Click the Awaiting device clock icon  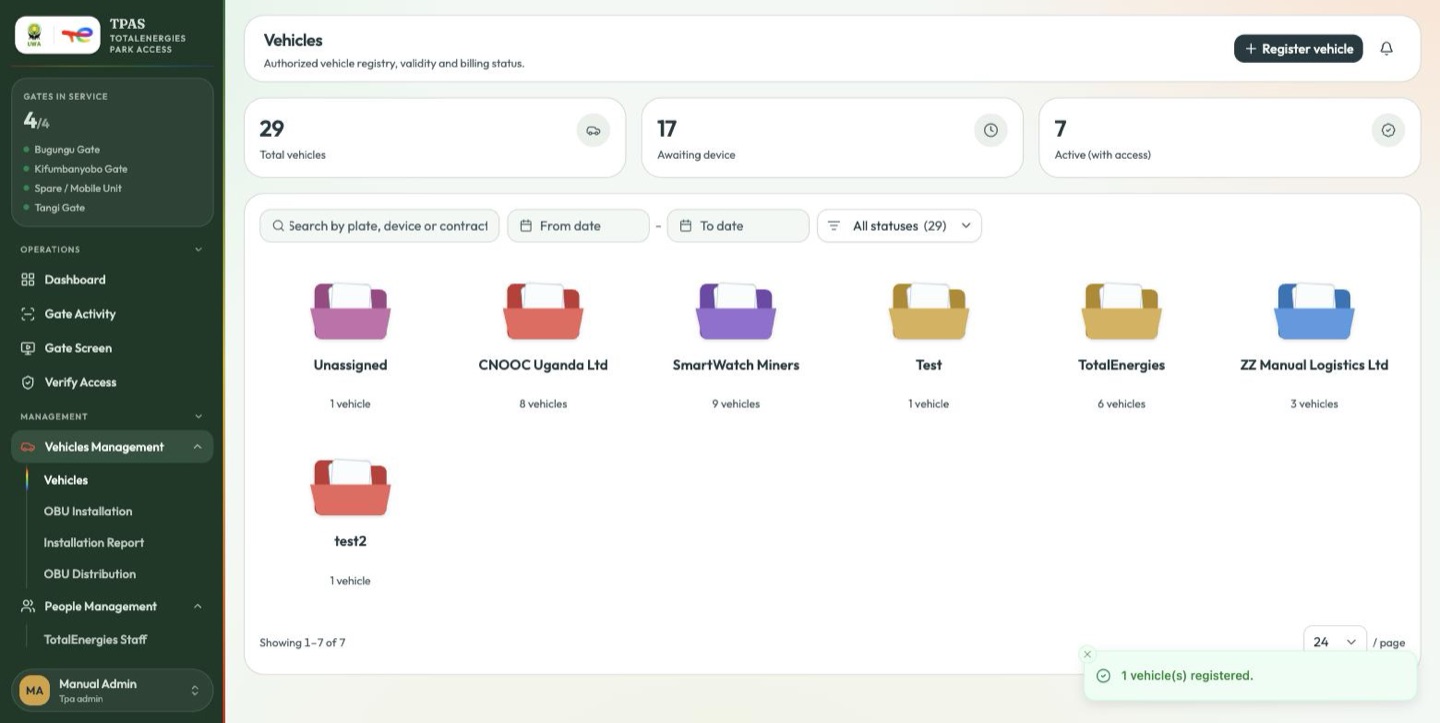pos(991,130)
